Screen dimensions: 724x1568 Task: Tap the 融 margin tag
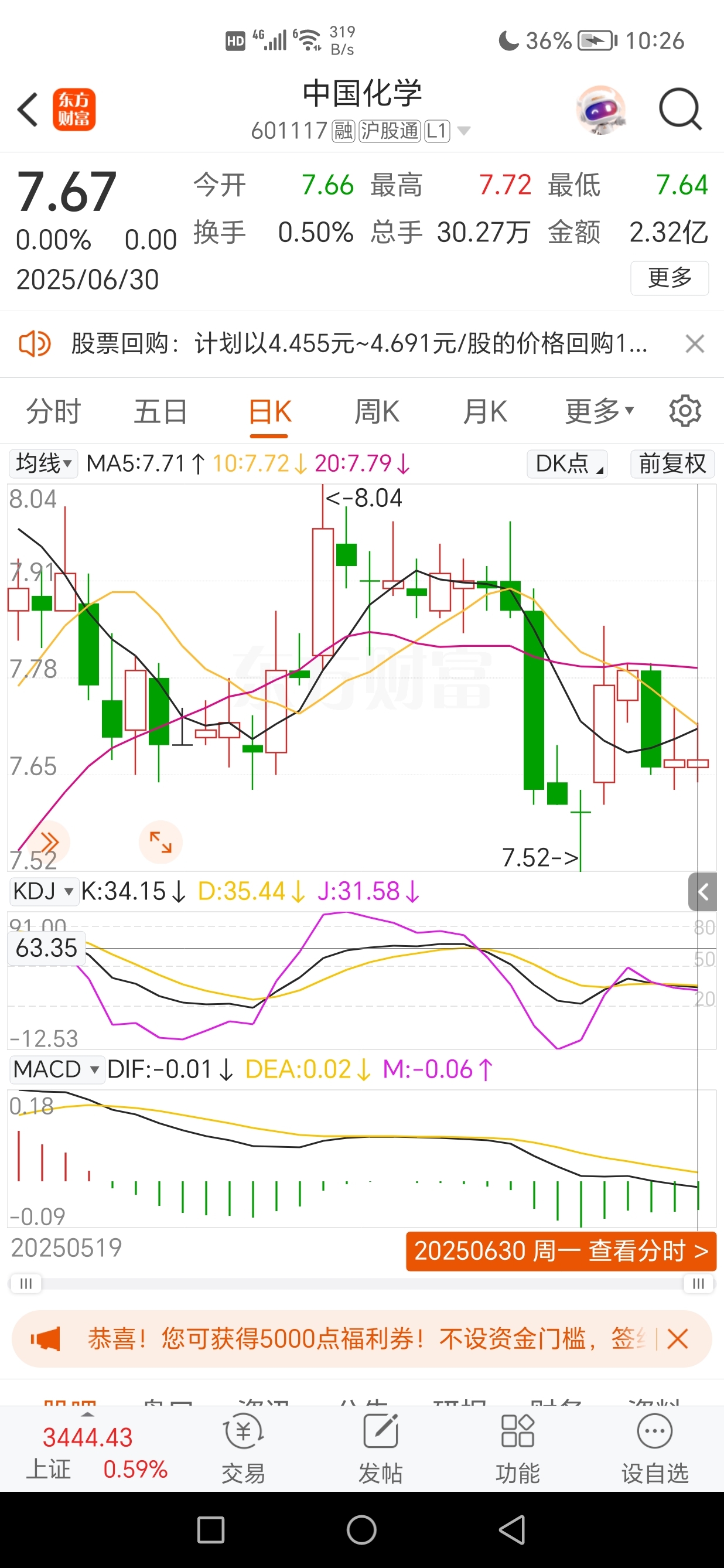coord(343,131)
